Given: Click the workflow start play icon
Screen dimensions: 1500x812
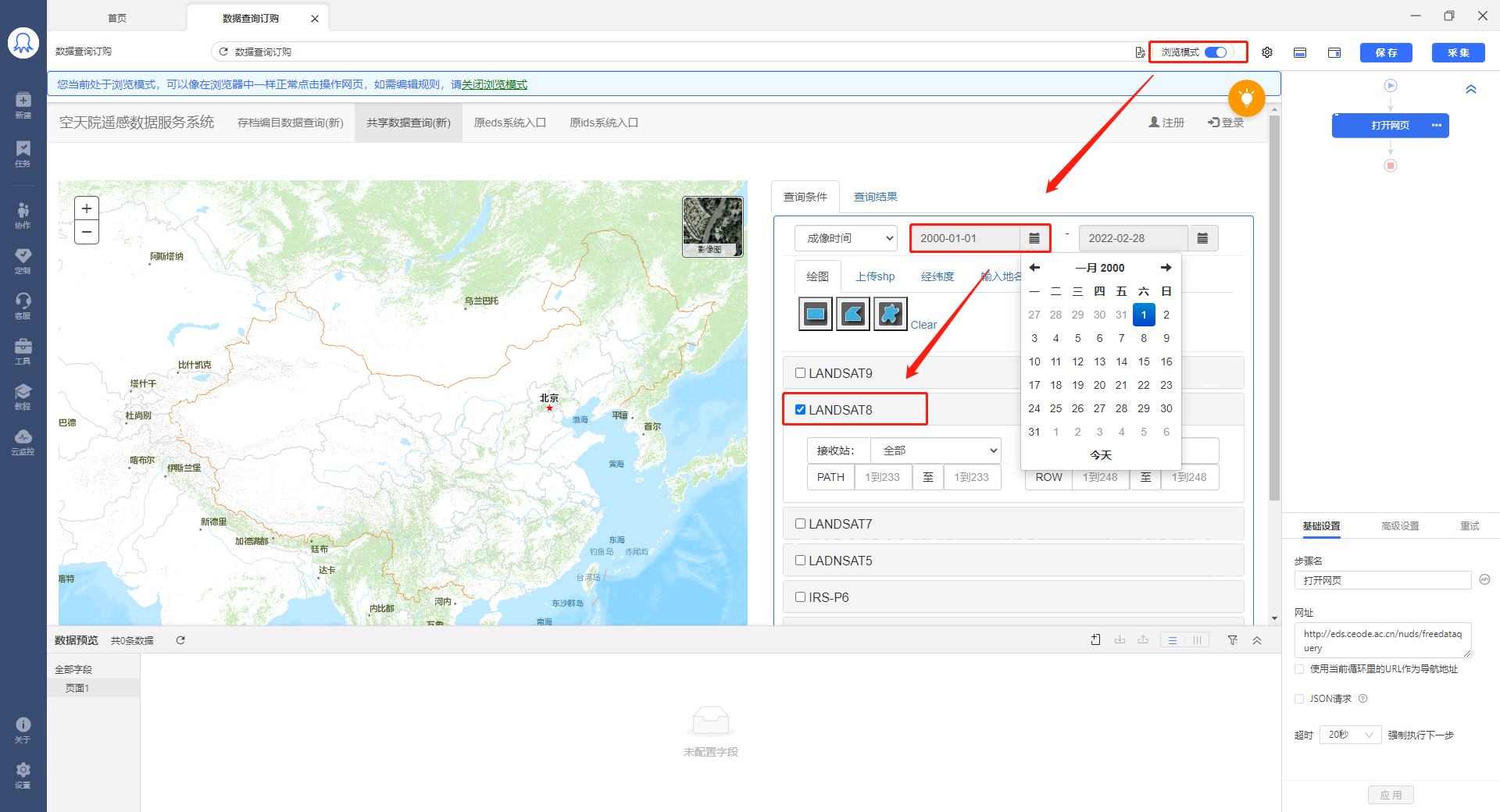Looking at the screenshot, I should 1391,85.
